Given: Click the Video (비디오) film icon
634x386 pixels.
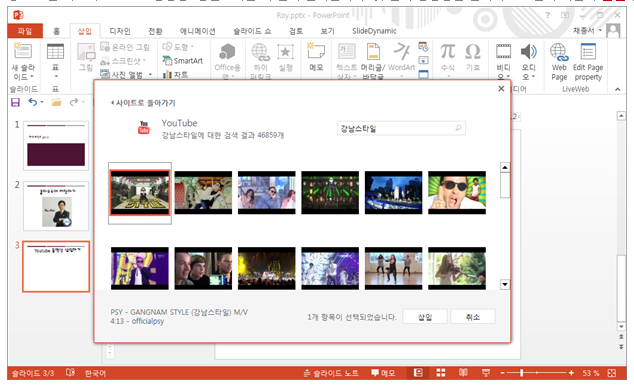Looking at the screenshot, I should [x=503, y=52].
